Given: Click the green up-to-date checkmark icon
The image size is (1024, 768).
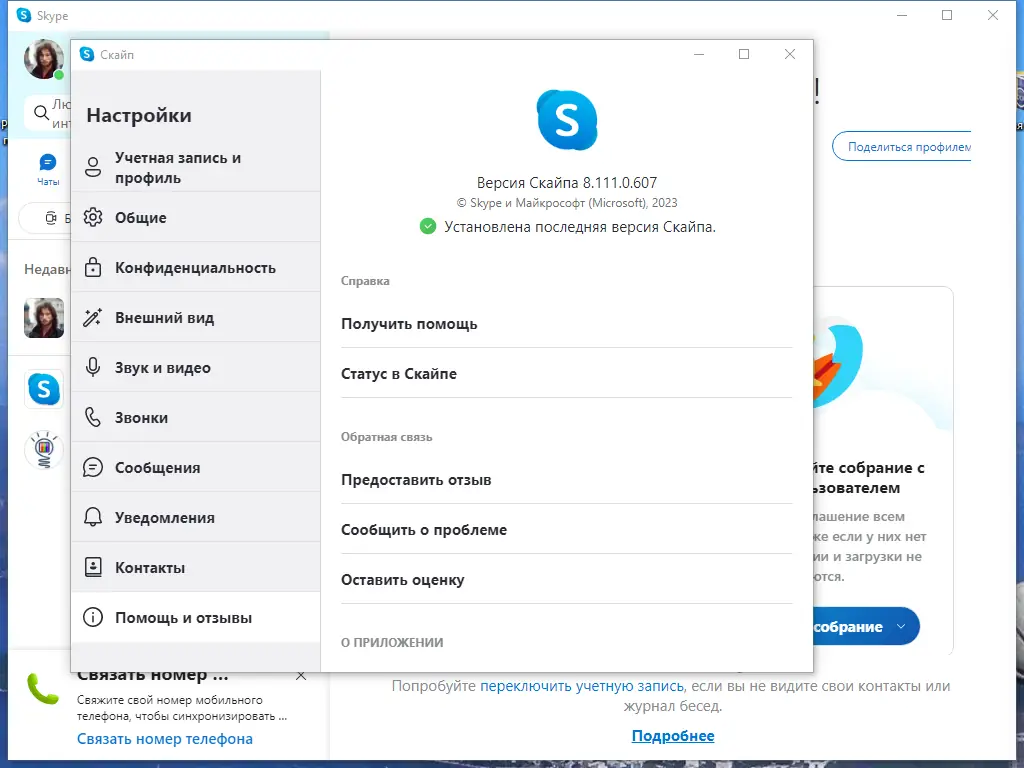Looking at the screenshot, I should tap(428, 227).
